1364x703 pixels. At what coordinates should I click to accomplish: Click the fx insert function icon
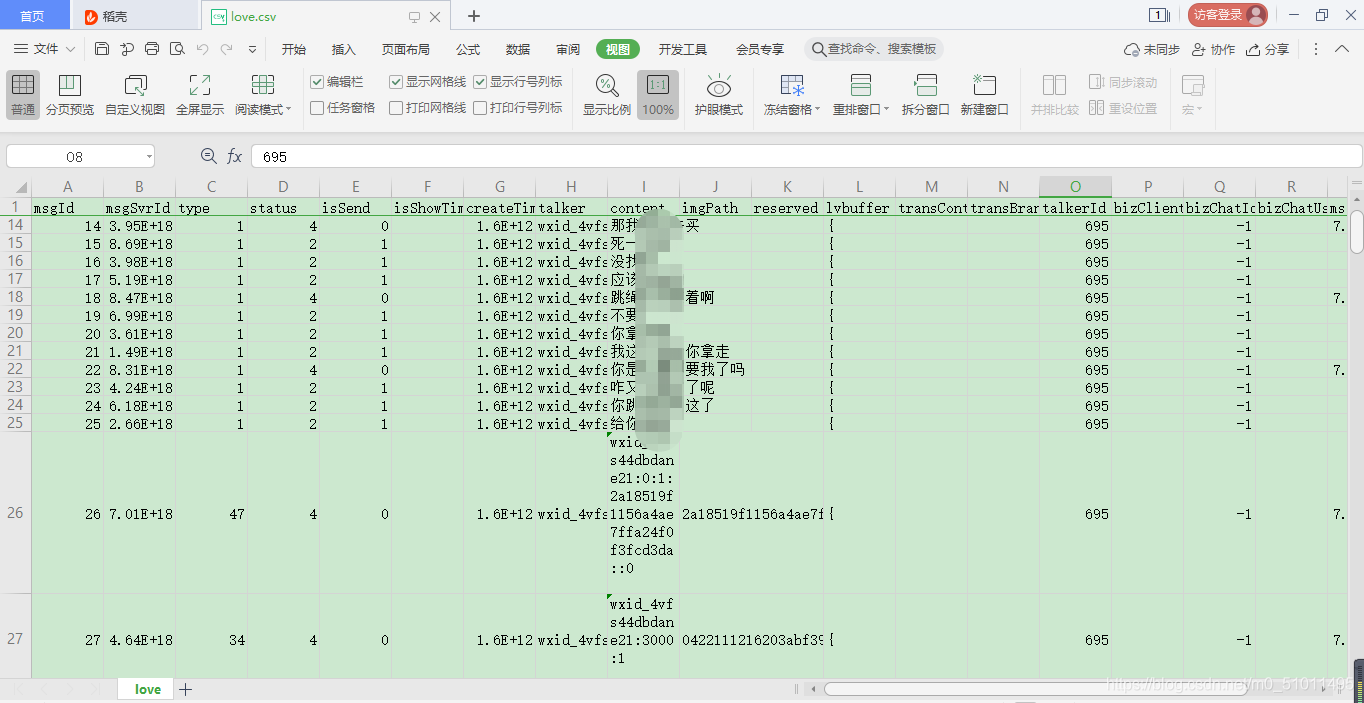pyautogui.click(x=235, y=156)
